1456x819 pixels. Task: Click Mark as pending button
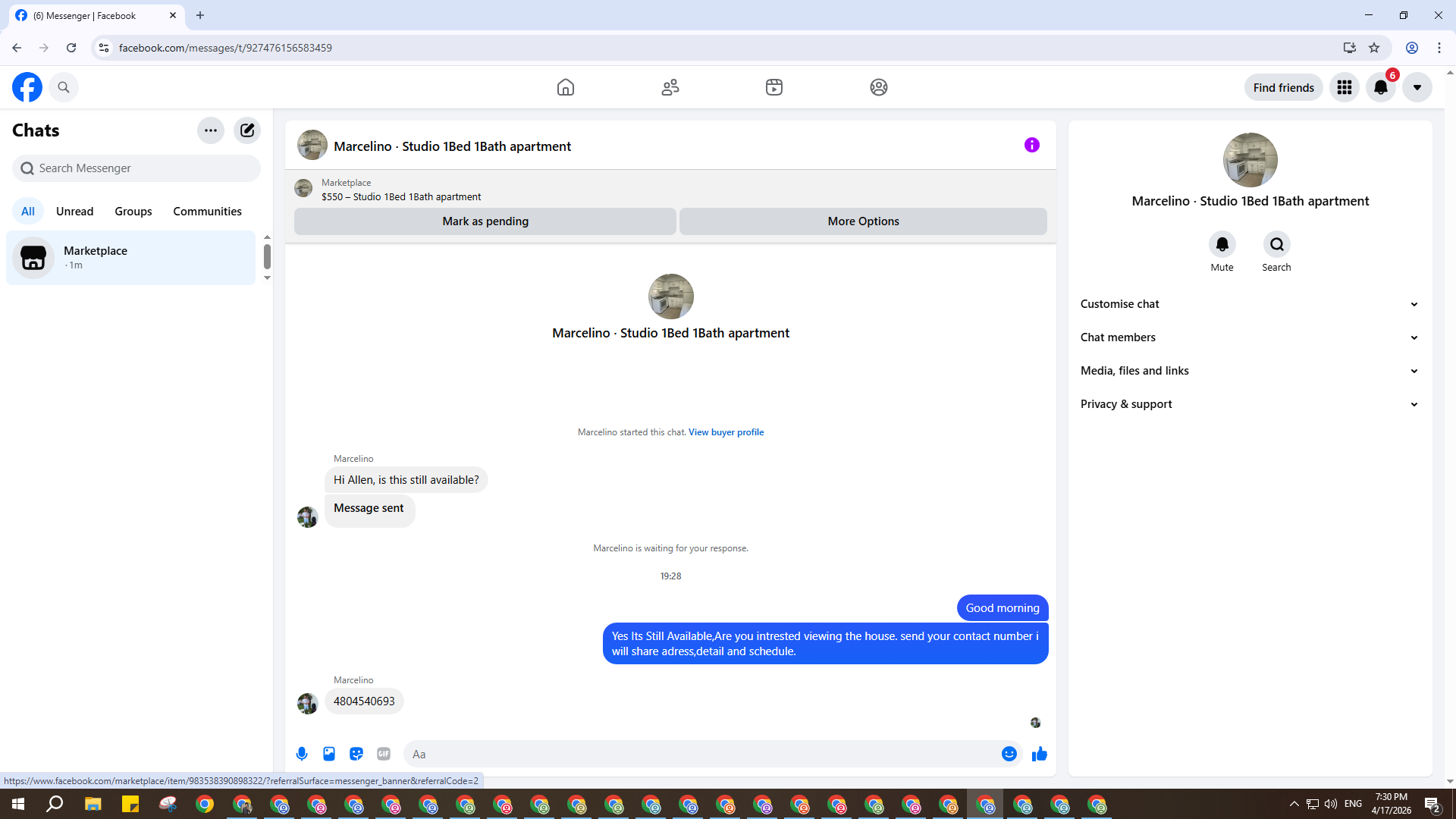pos(485,221)
